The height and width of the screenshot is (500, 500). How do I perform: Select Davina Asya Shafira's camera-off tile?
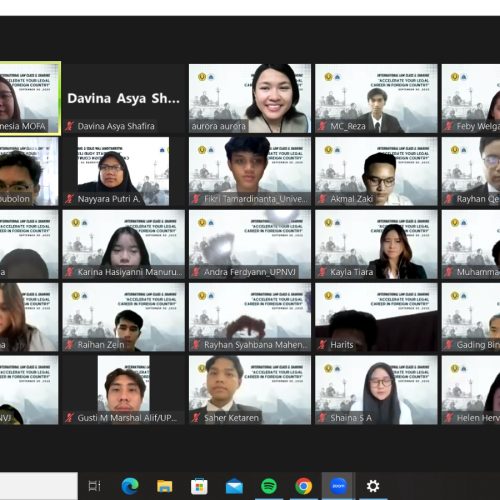(x=124, y=98)
